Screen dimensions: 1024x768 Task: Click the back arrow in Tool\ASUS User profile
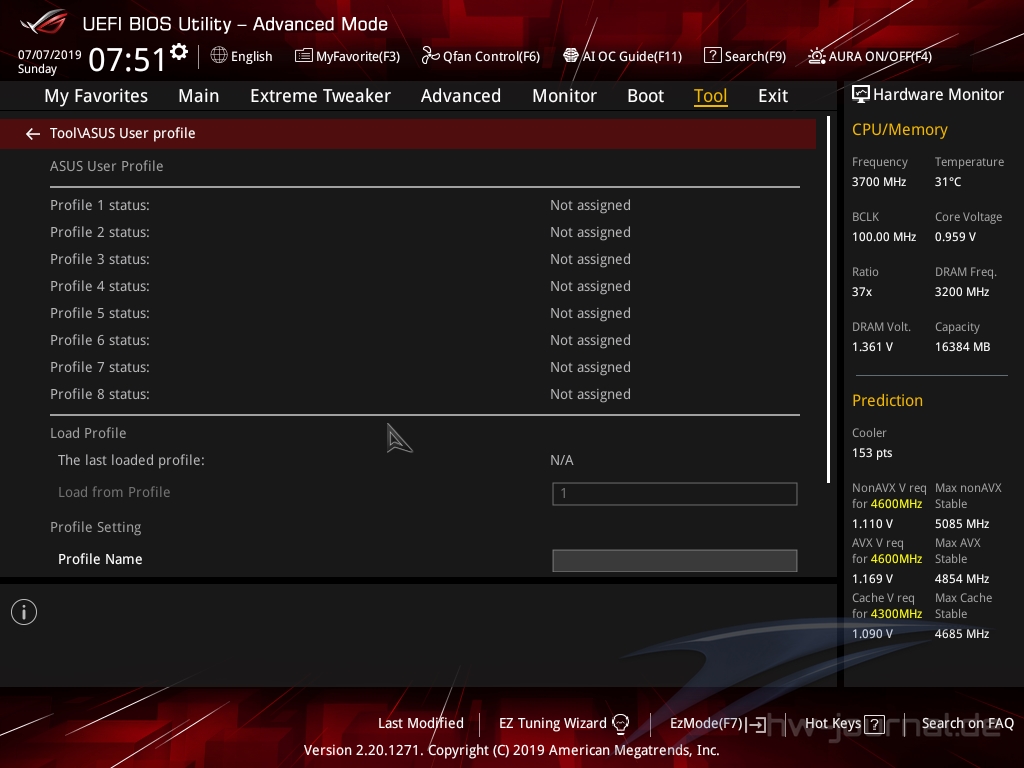coord(33,134)
